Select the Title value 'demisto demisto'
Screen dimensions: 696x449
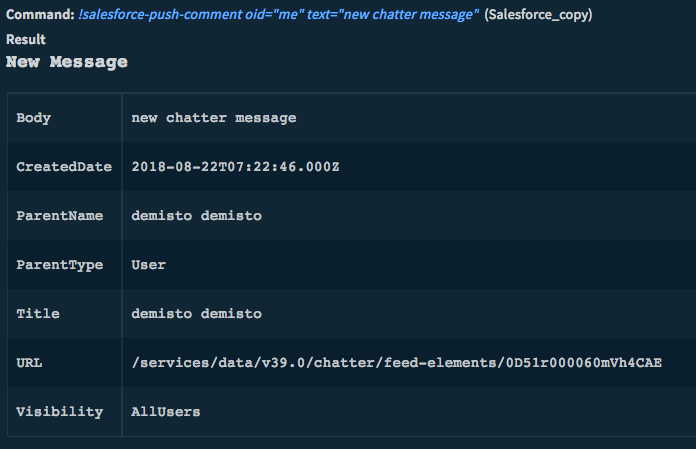(196, 314)
